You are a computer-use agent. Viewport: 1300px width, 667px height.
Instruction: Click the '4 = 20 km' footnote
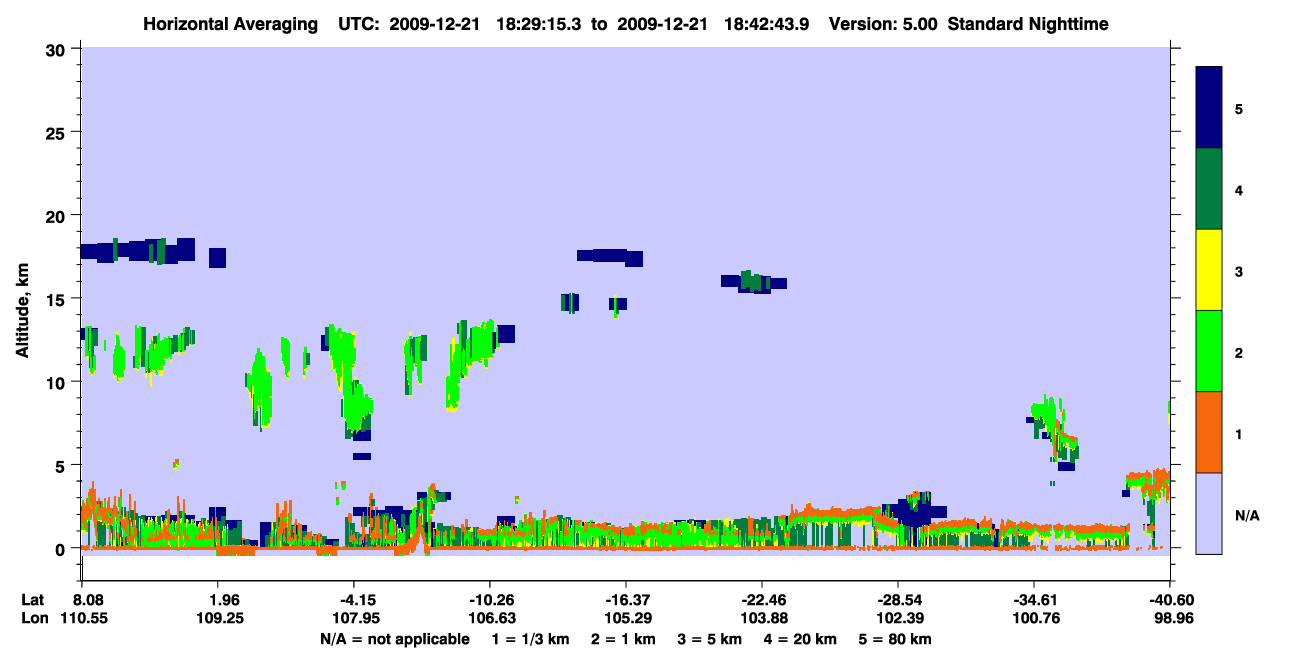[800, 639]
